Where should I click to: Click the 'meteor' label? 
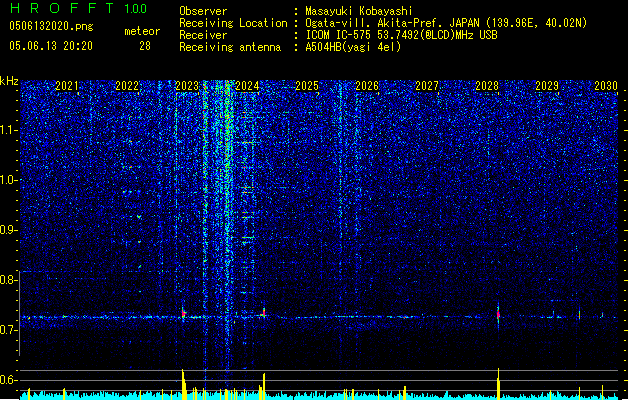[142, 31]
